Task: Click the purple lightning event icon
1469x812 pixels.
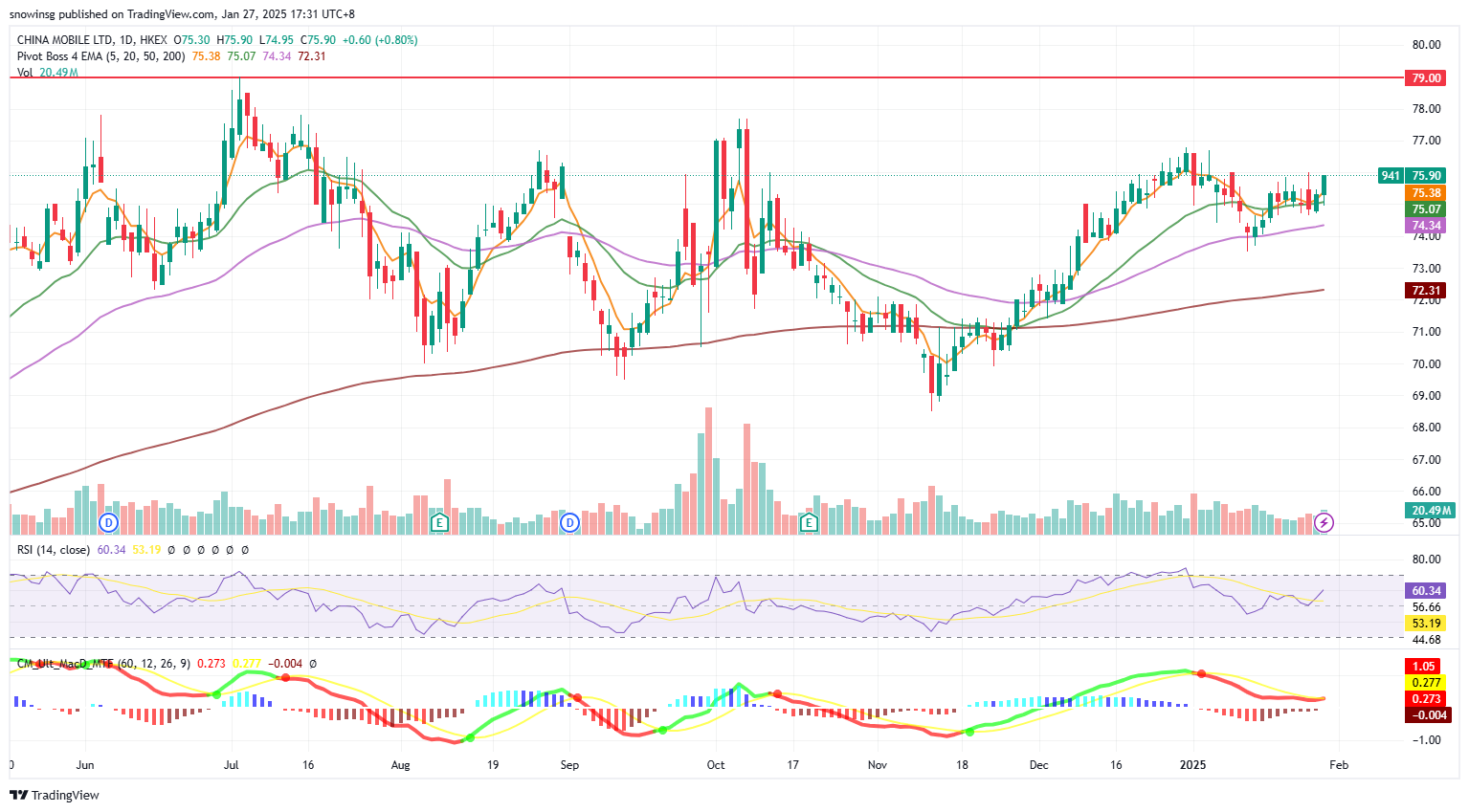Action: 1324,522
